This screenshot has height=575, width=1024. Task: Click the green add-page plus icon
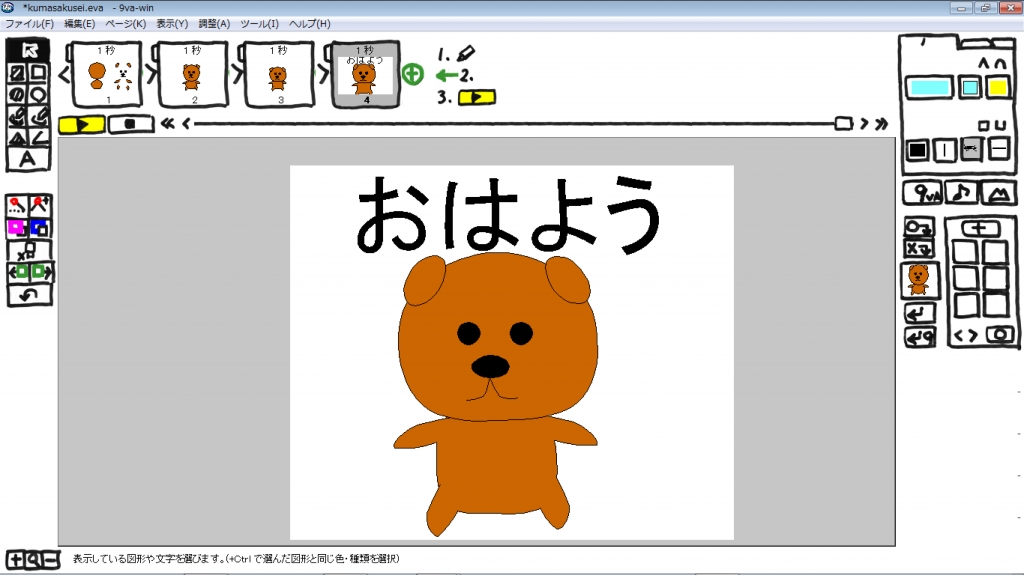pyautogui.click(x=413, y=74)
